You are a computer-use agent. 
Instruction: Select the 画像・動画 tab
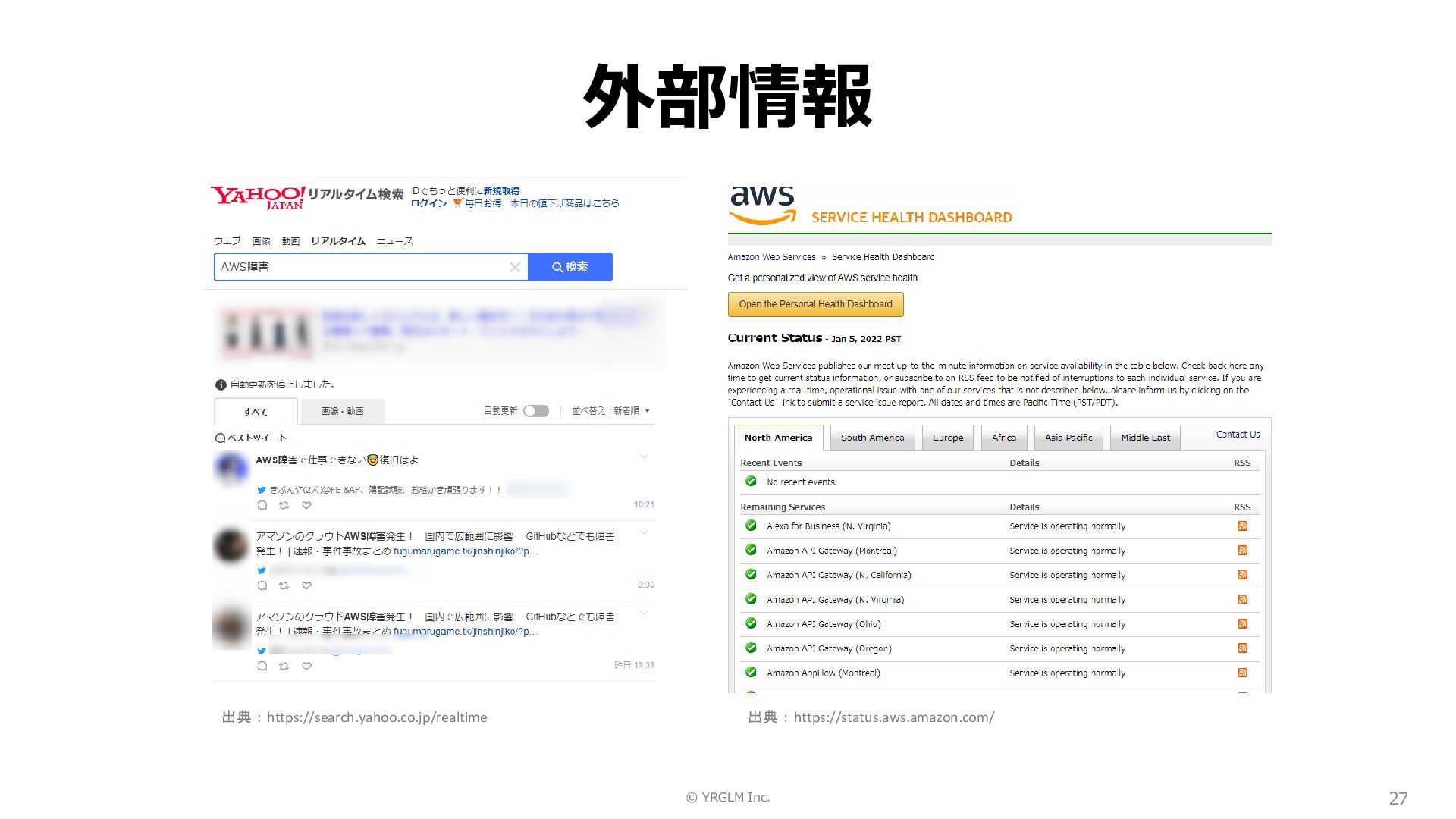click(x=343, y=411)
